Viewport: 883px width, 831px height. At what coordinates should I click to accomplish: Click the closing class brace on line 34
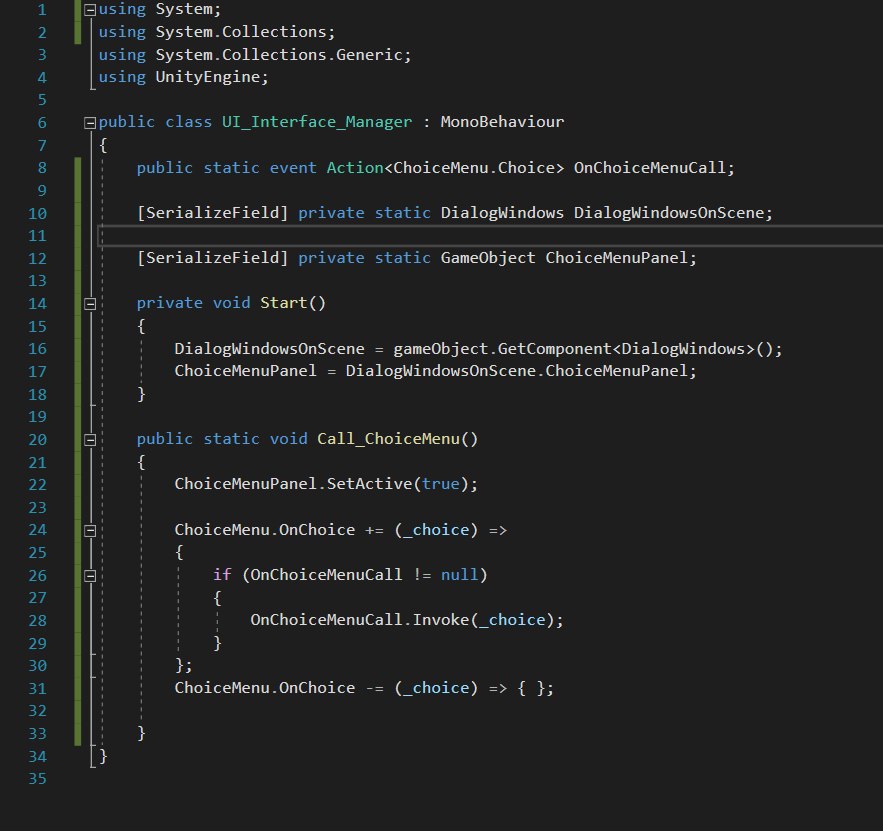pyautogui.click(x=103, y=756)
